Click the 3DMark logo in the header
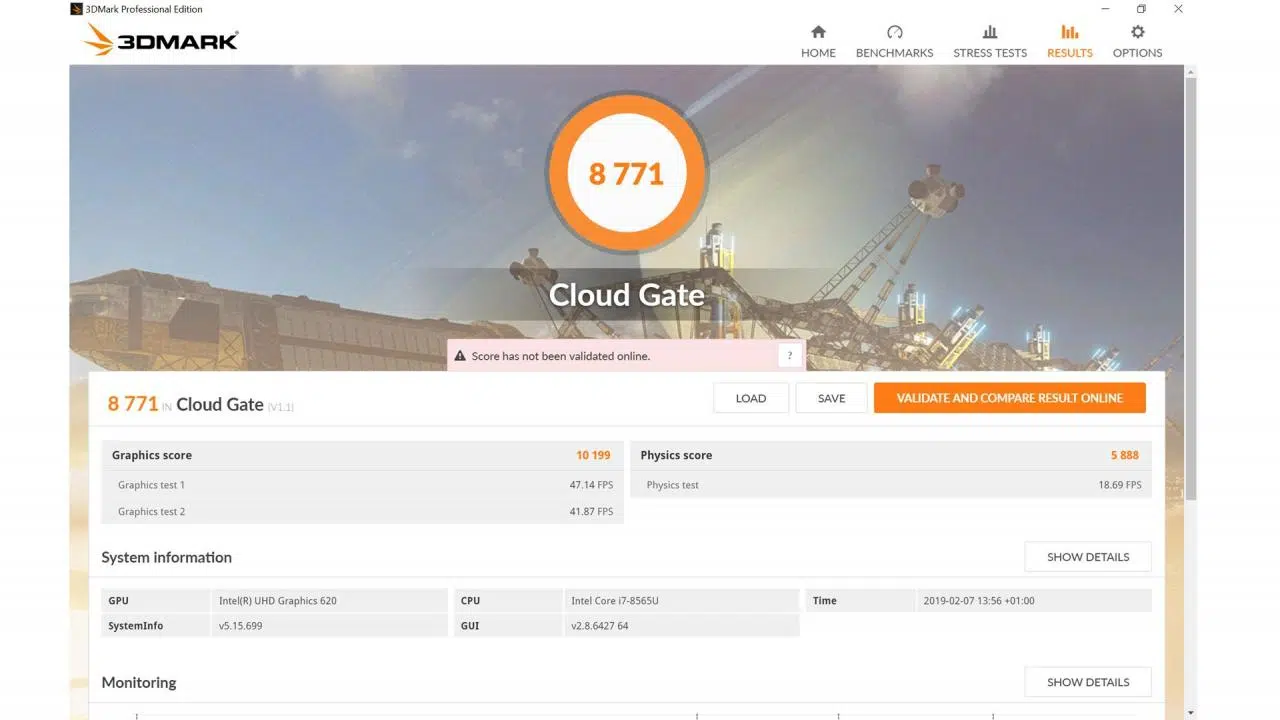 [x=160, y=40]
